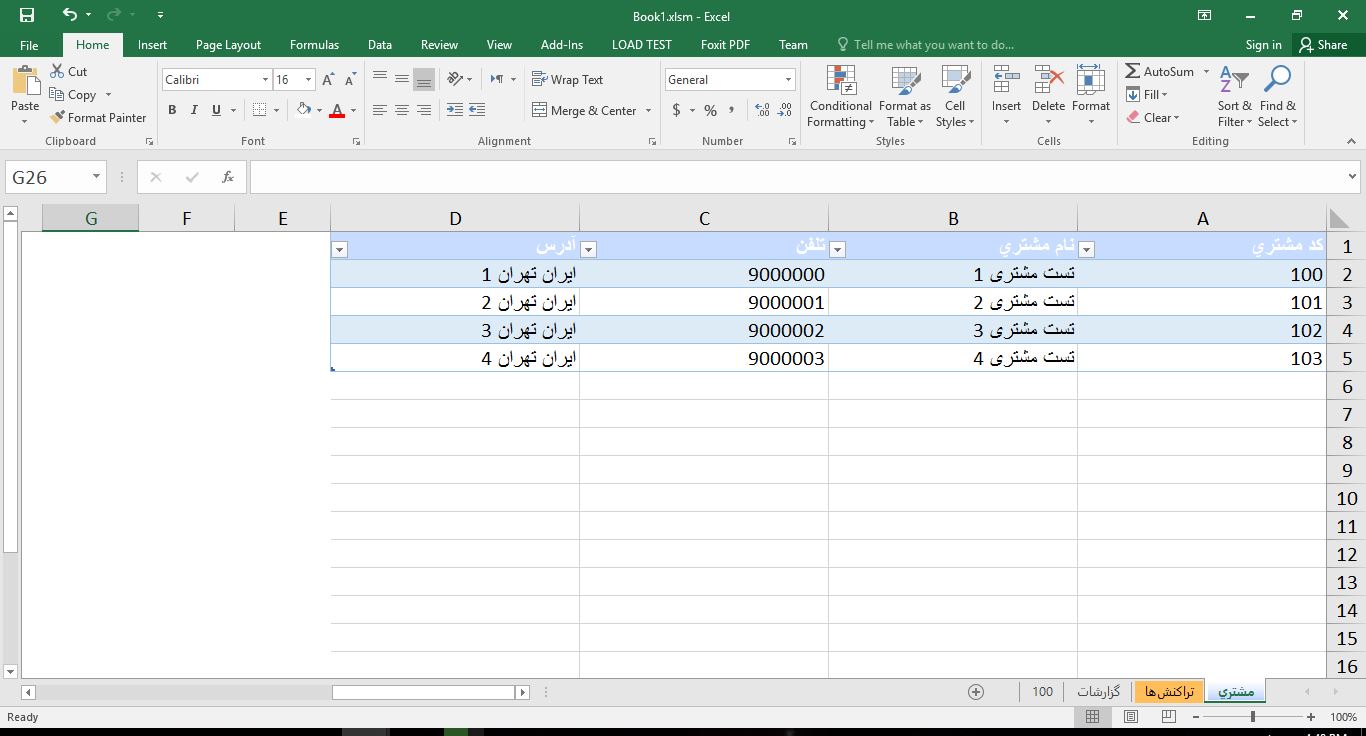This screenshot has height=736, width=1366.
Task: Switch to the Formulas ribbon tab
Action: [x=314, y=45]
